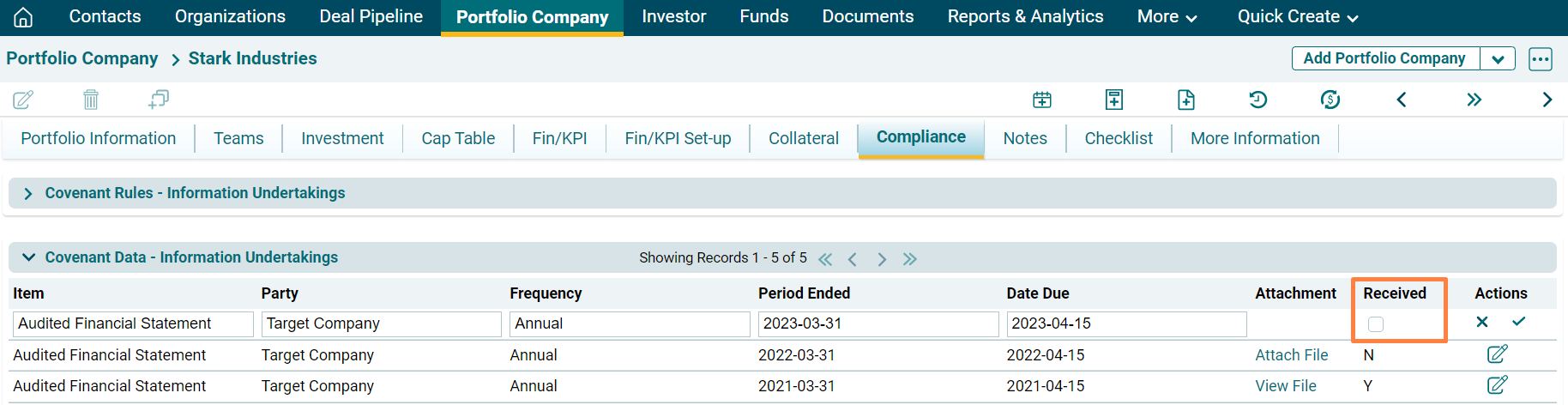The height and width of the screenshot is (405, 1568).
Task: Open the Deal Pipeline menu item
Action: click(371, 17)
